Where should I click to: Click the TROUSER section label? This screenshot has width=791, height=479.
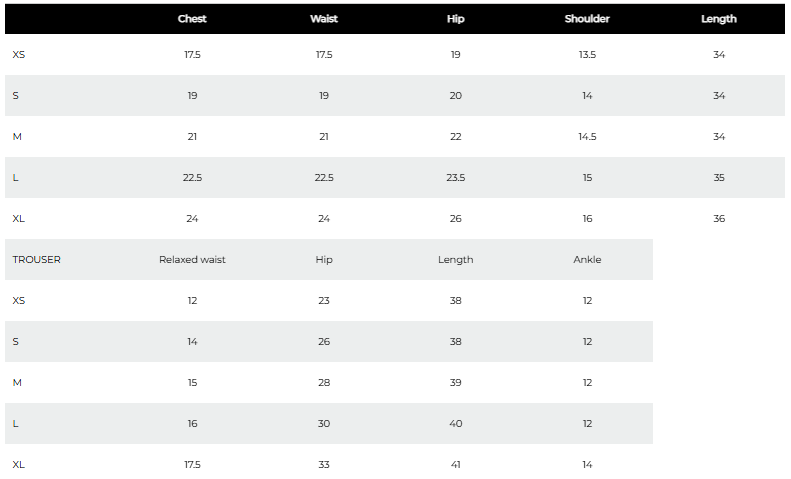pyautogui.click(x=36, y=260)
